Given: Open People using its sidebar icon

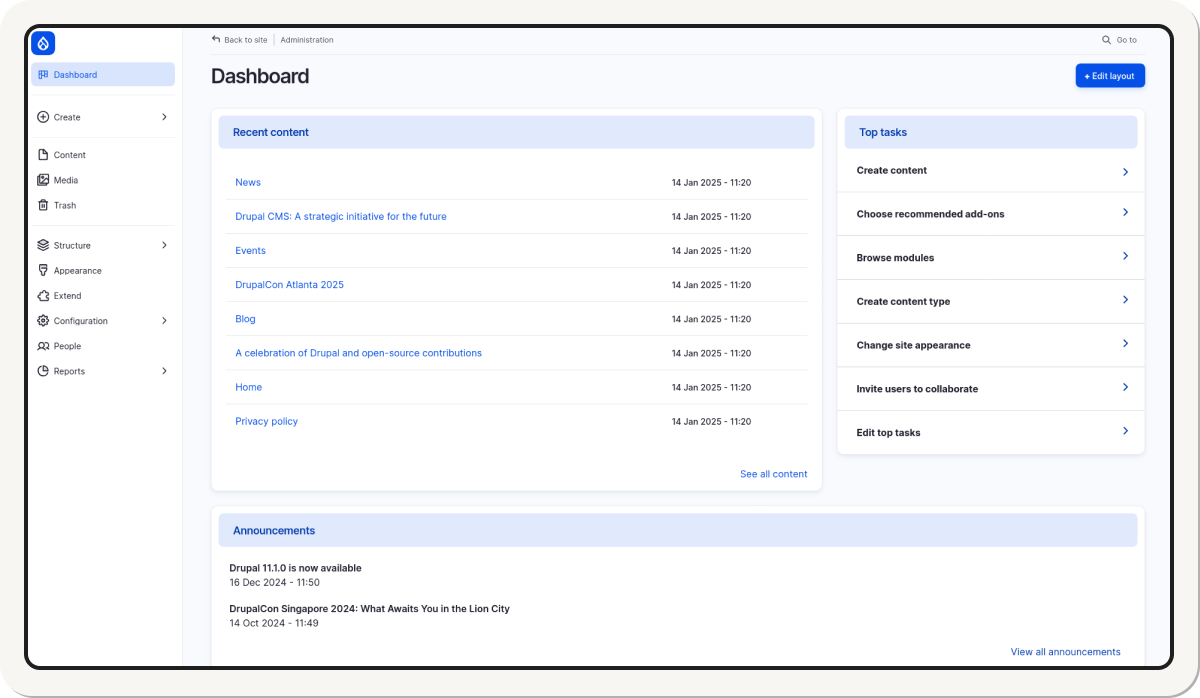Looking at the screenshot, I should click(42, 346).
